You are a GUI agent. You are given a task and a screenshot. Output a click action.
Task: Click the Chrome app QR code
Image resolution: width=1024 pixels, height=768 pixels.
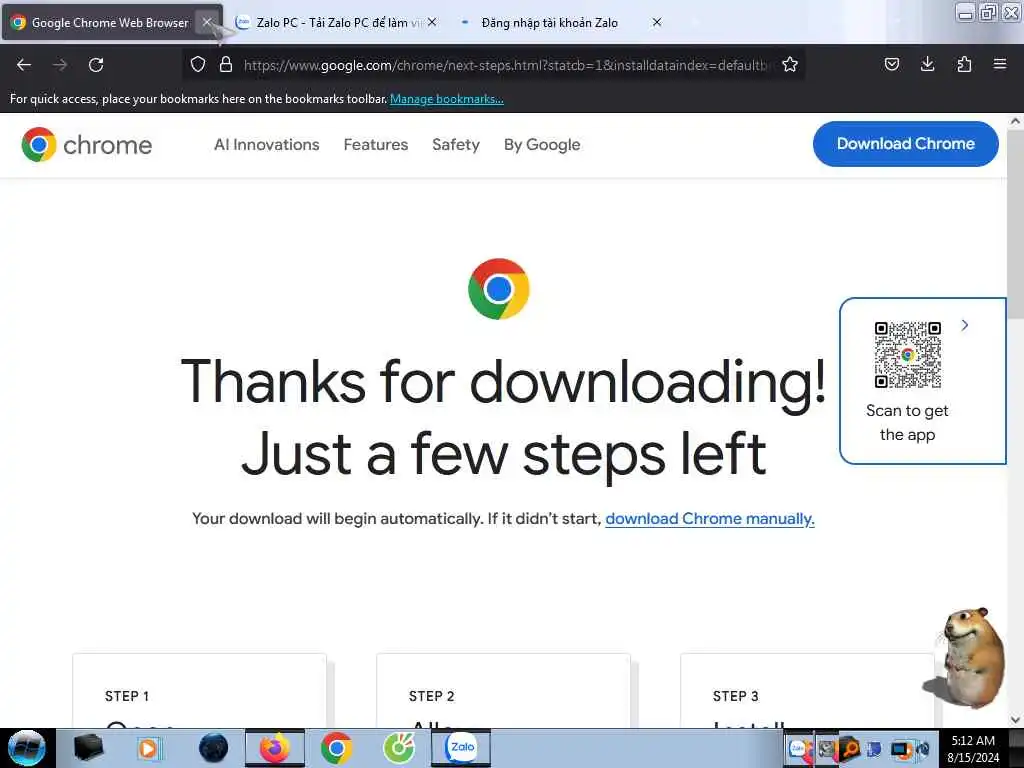coord(908,355)
